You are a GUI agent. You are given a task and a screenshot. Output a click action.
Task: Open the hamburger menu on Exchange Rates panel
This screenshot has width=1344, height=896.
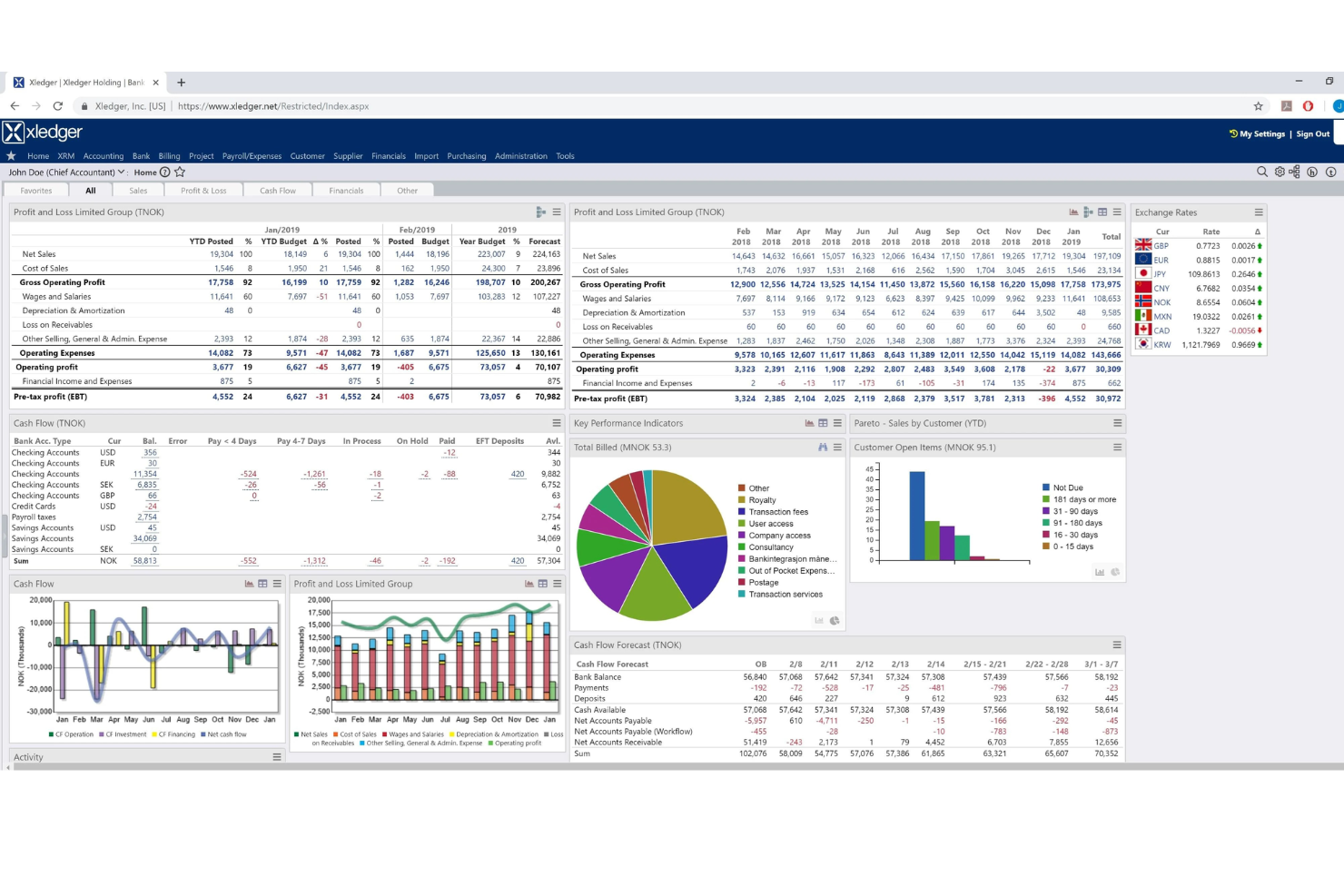(x=1260, y=212)
